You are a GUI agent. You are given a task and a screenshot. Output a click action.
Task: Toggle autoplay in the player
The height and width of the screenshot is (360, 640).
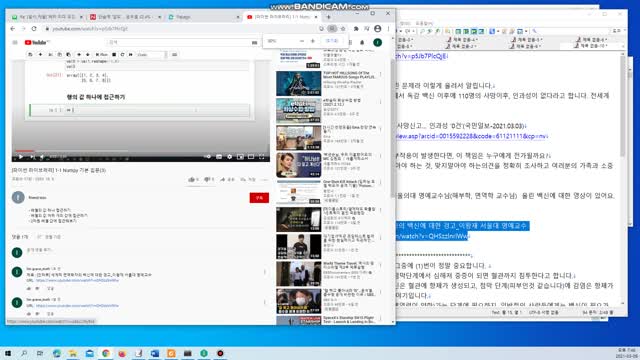pos(208,157)
